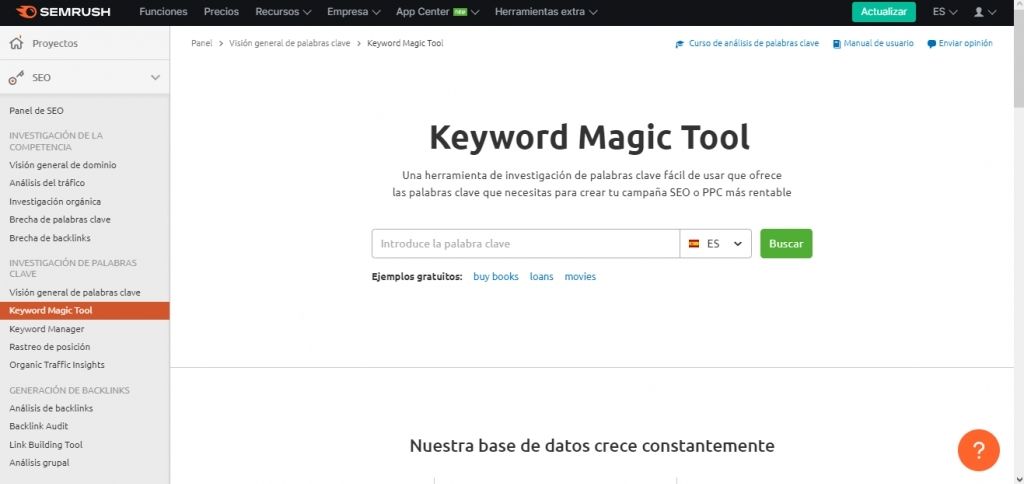Open Herramientas extra dropdown

coord(546,12)
